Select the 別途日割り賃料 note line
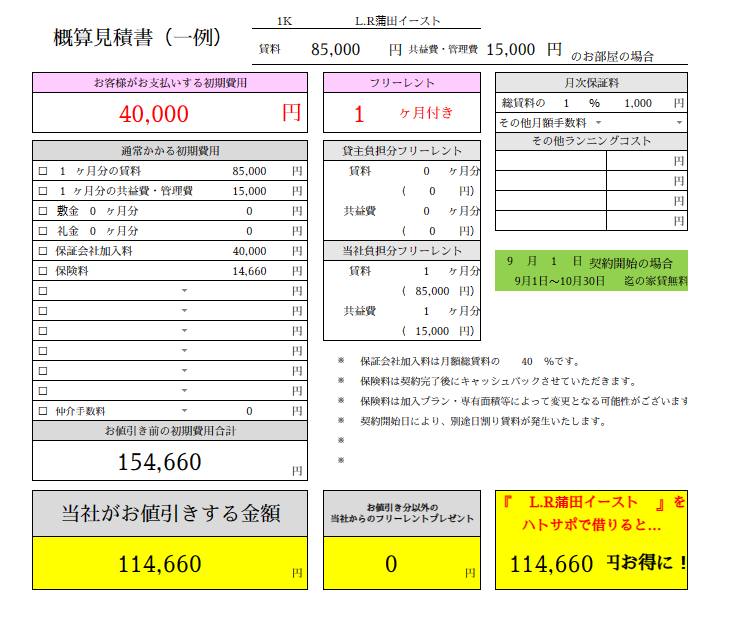 pos(483,421)
